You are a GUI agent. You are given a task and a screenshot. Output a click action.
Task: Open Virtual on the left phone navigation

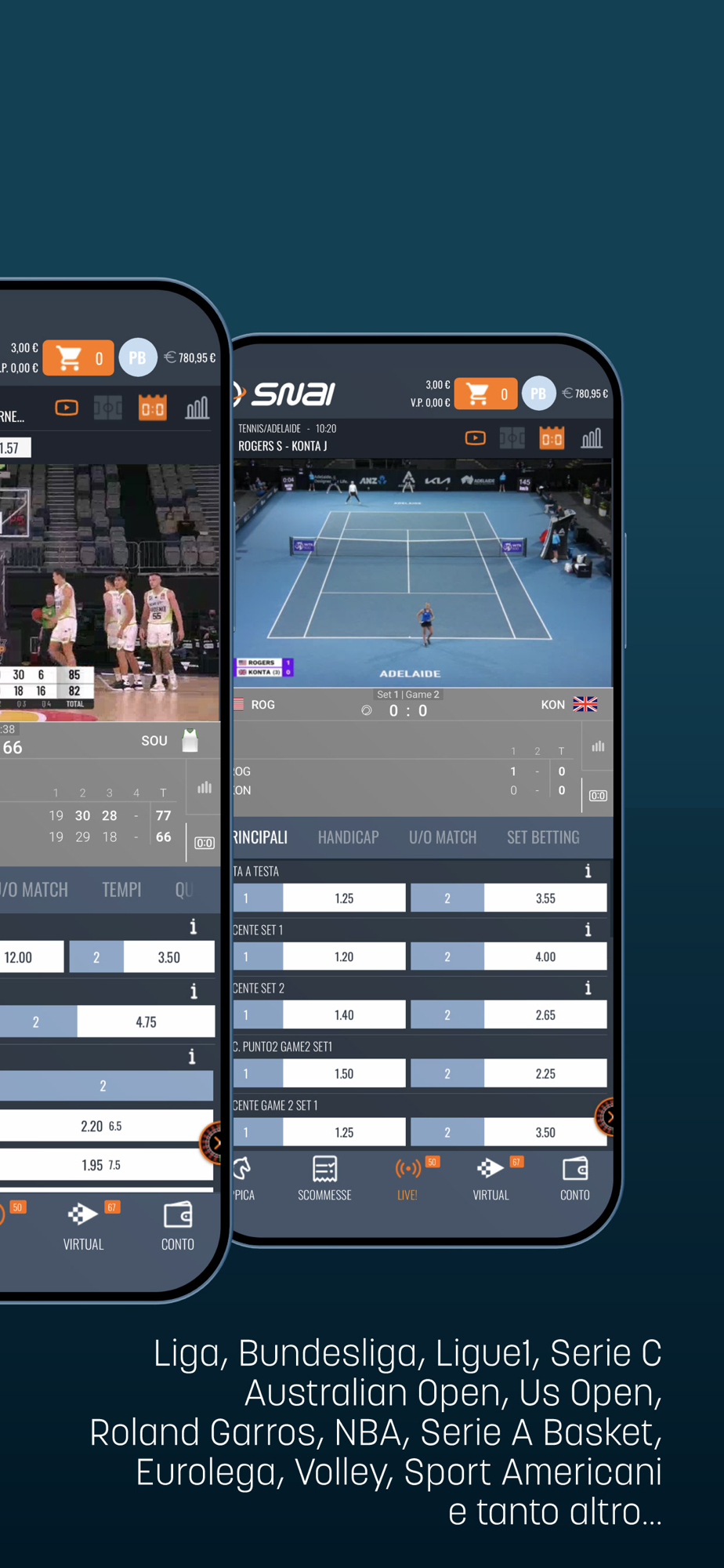click(84, 1227)
